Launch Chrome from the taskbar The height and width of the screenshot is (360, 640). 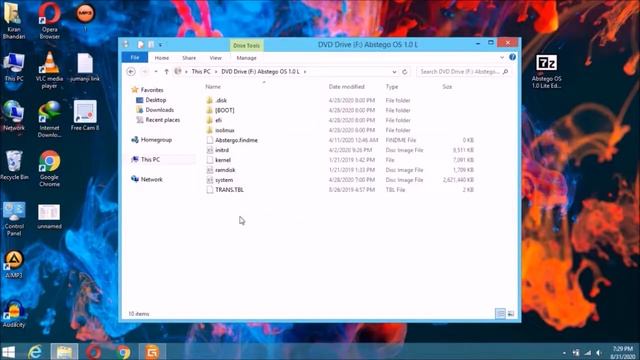(x=123, y=352)
